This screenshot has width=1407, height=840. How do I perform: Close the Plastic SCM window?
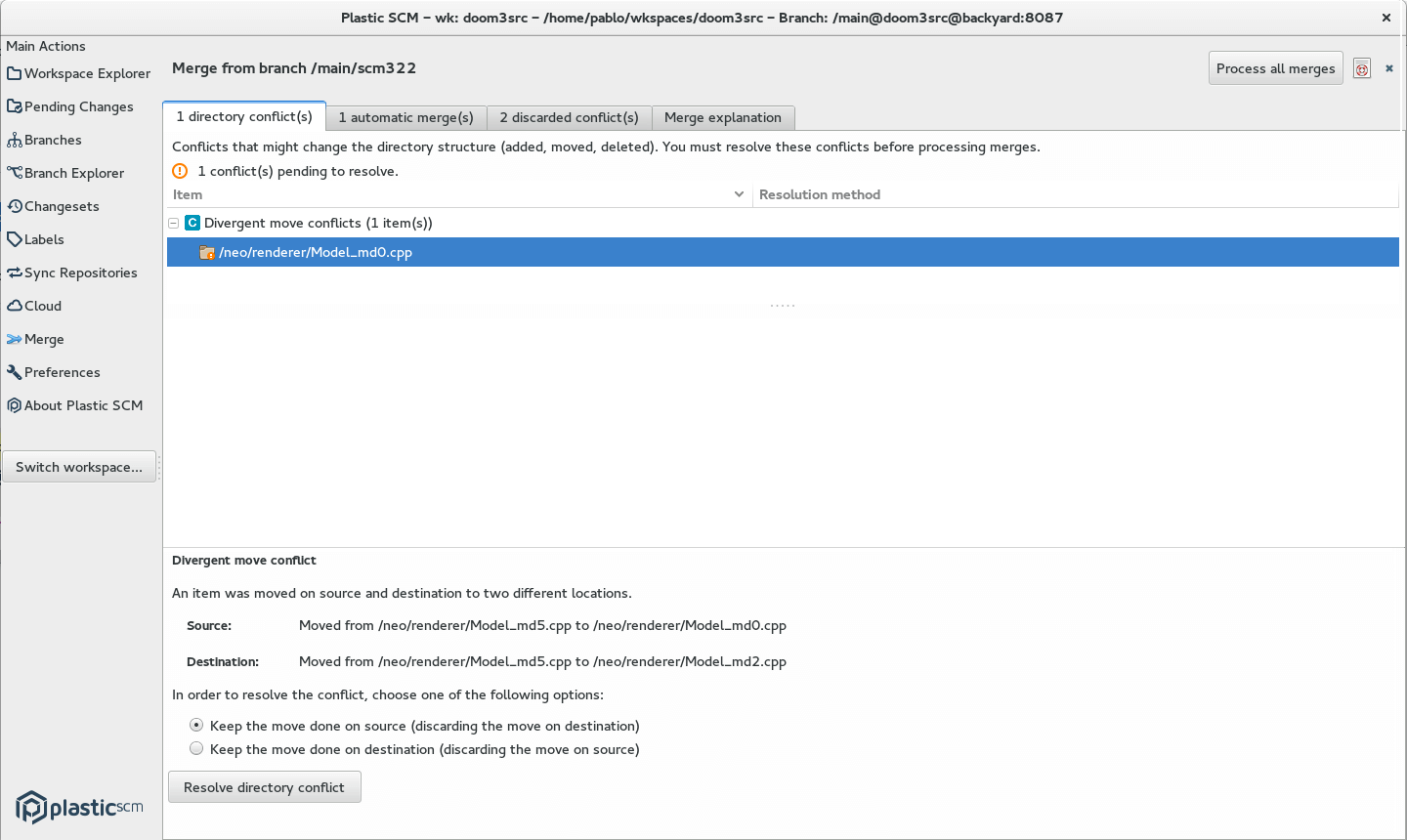(x=1386, y=18)
